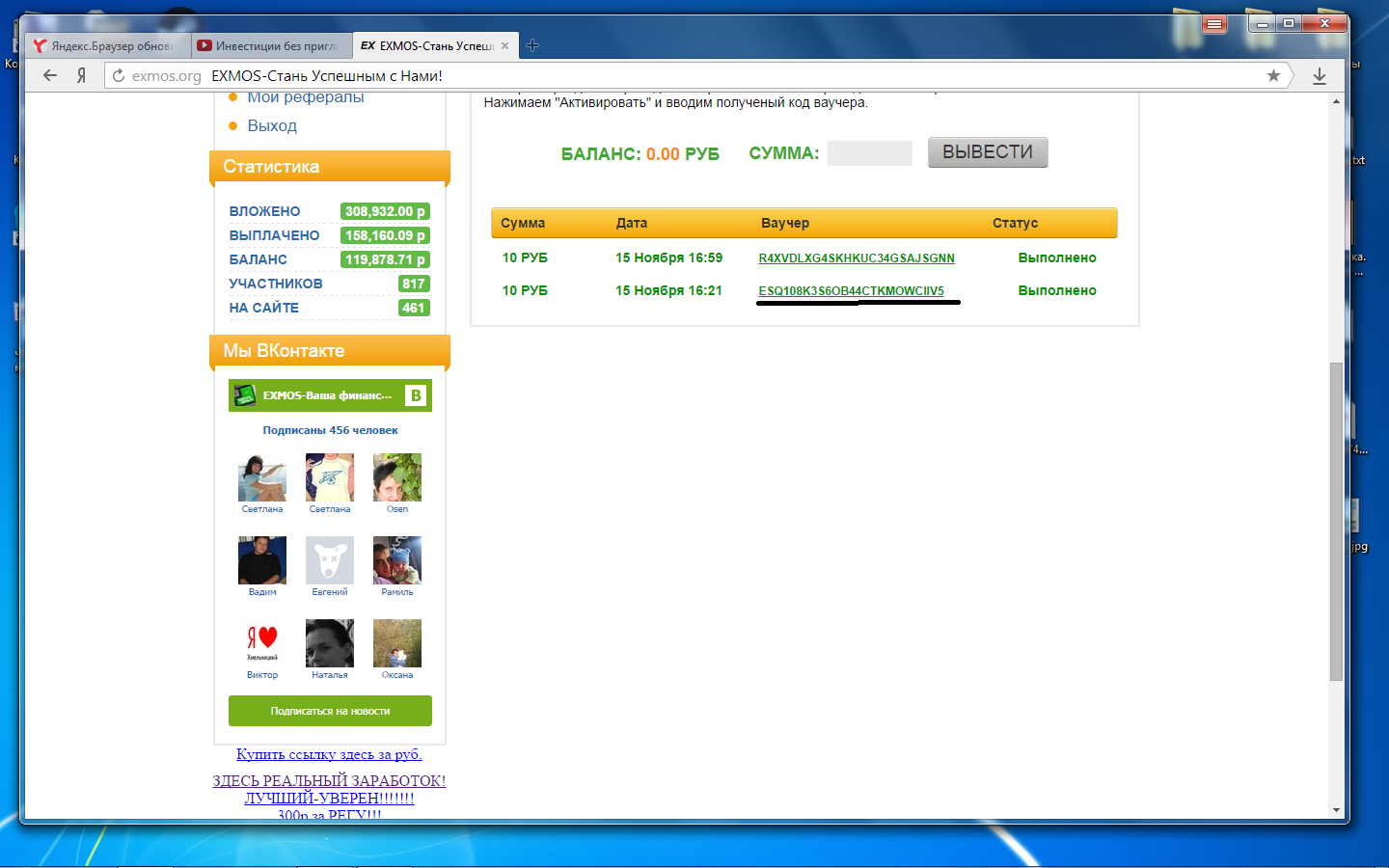This screenshot has height=868, width=1389.
Task: Click Купить ссылку здесь за руб link
Action: point(329,754)
